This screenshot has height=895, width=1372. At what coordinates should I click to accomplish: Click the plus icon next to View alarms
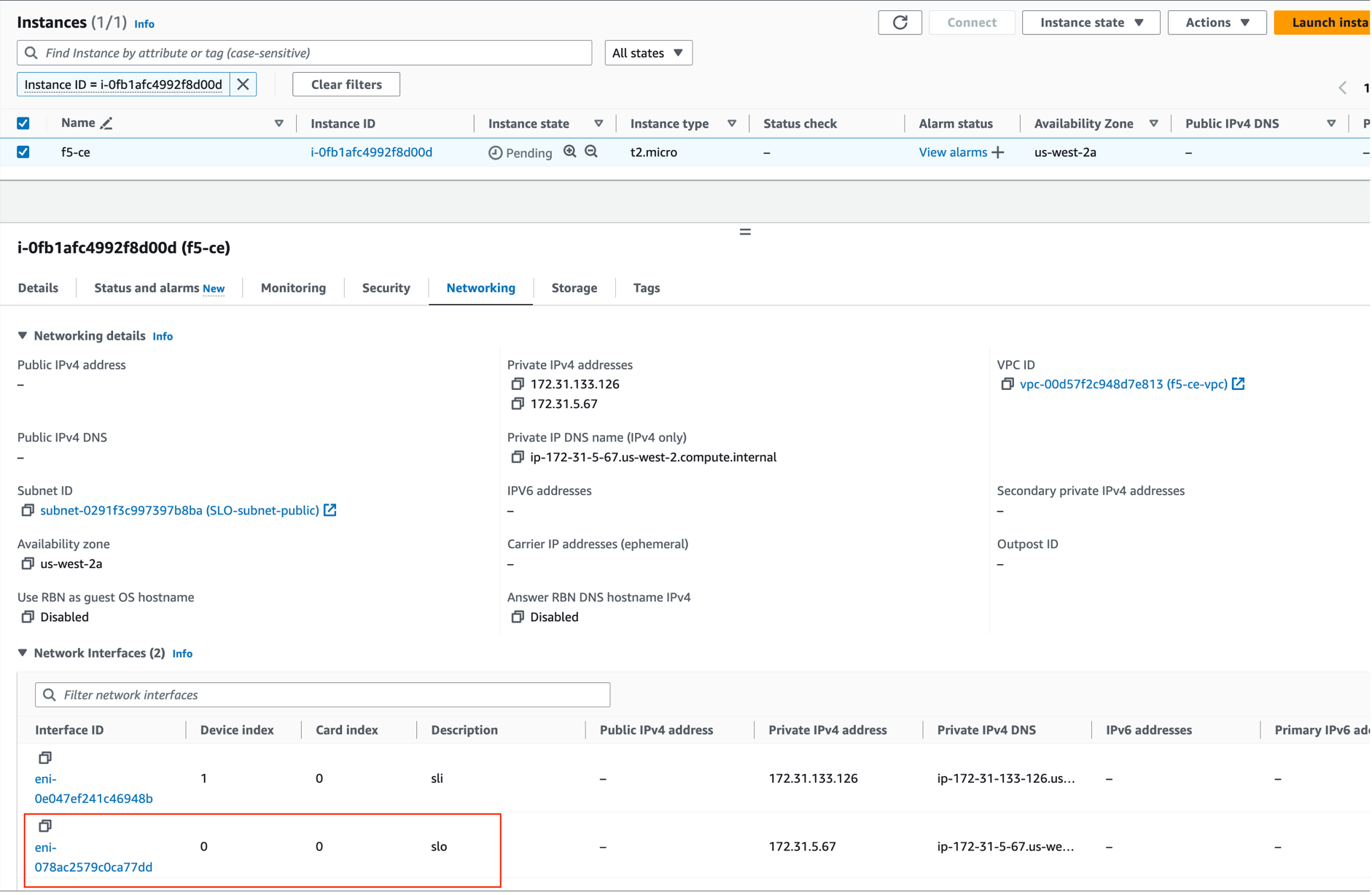[x=999, y=152]
